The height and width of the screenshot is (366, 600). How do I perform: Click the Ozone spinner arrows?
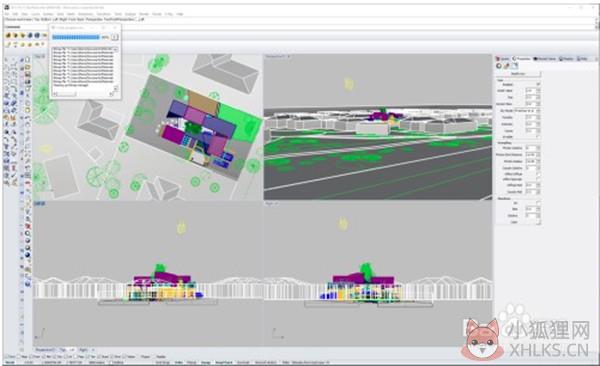point(538,131)
